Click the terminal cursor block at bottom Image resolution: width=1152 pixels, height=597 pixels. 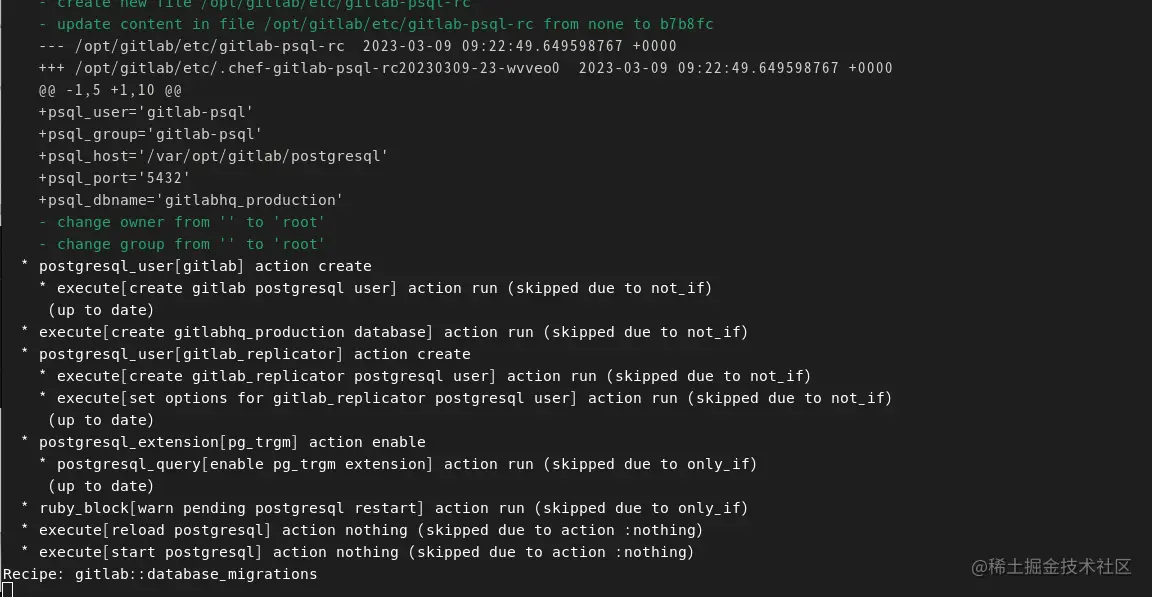coord(7,590)
